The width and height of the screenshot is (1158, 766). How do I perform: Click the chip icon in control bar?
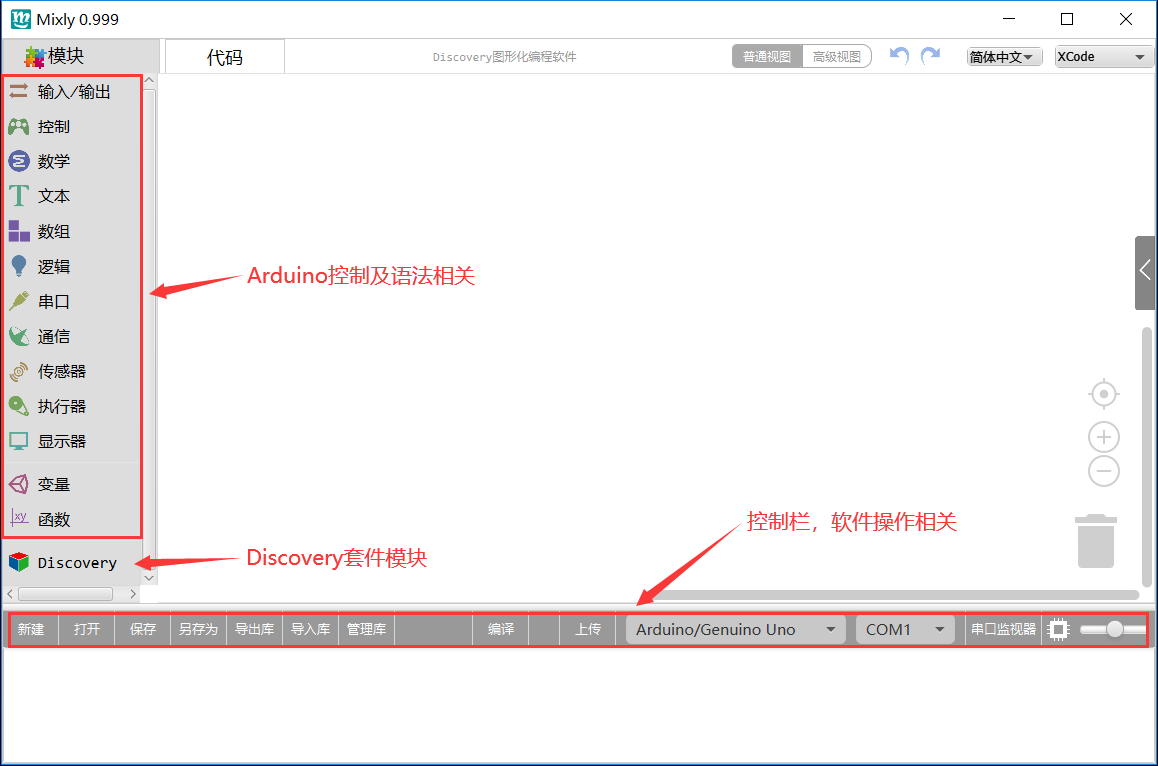click(1058, 629)
